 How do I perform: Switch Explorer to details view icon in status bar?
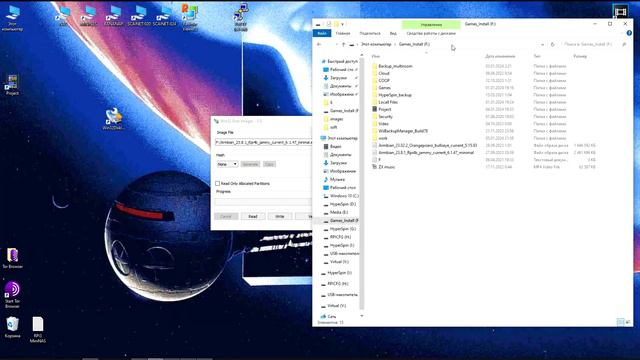(620, 322)
